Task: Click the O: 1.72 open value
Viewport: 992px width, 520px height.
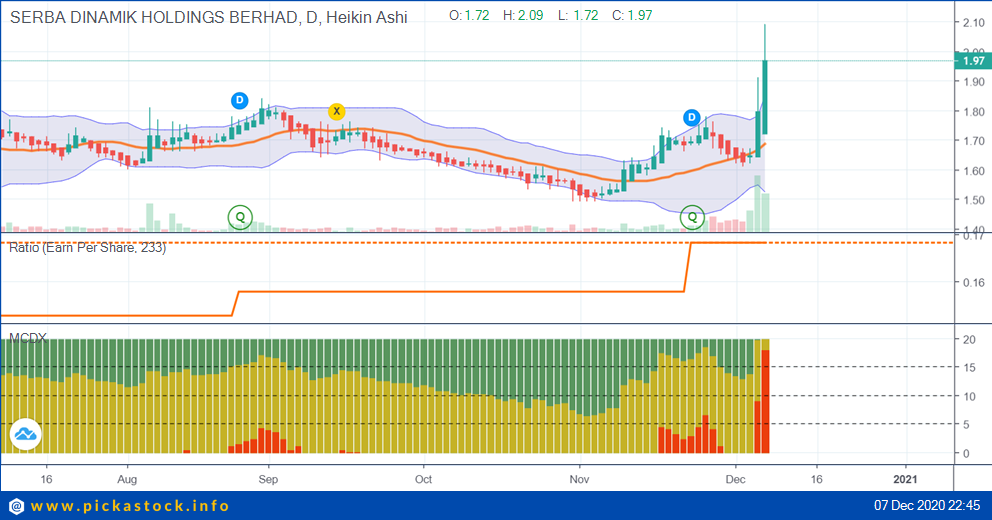Action: click(x=469, y=17)
